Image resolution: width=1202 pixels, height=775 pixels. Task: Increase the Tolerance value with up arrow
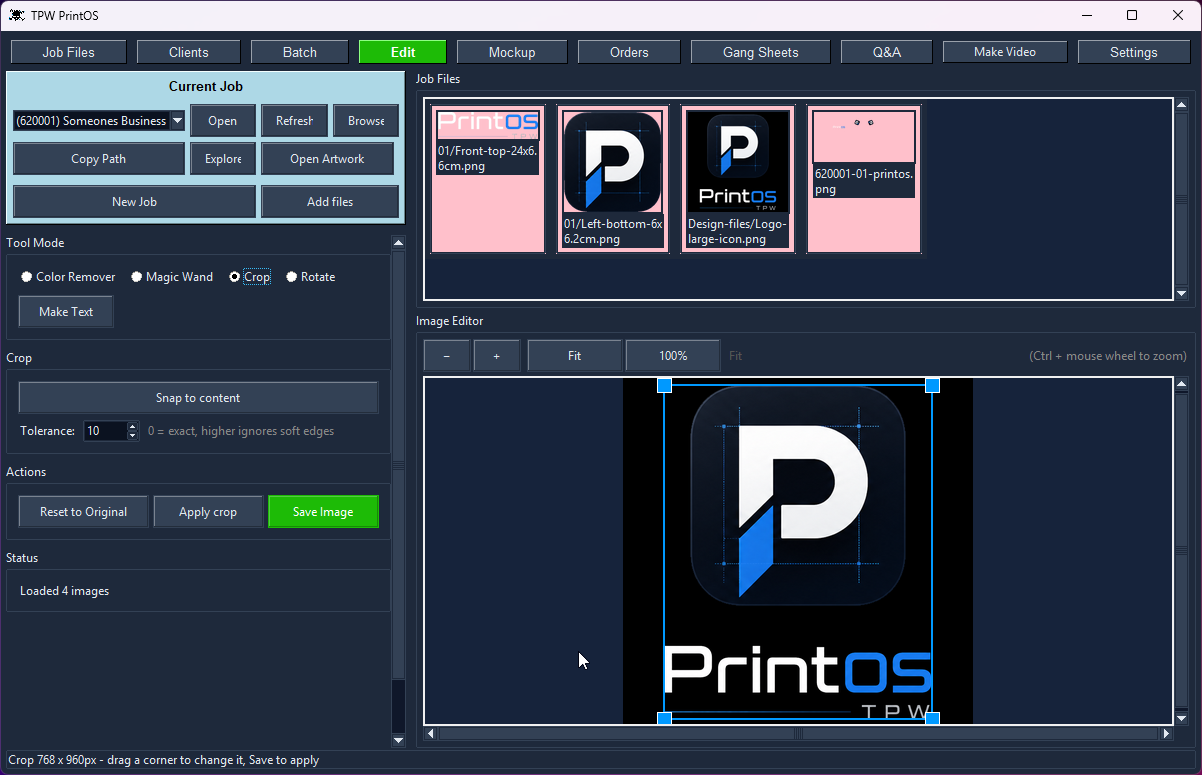point(132,427)
